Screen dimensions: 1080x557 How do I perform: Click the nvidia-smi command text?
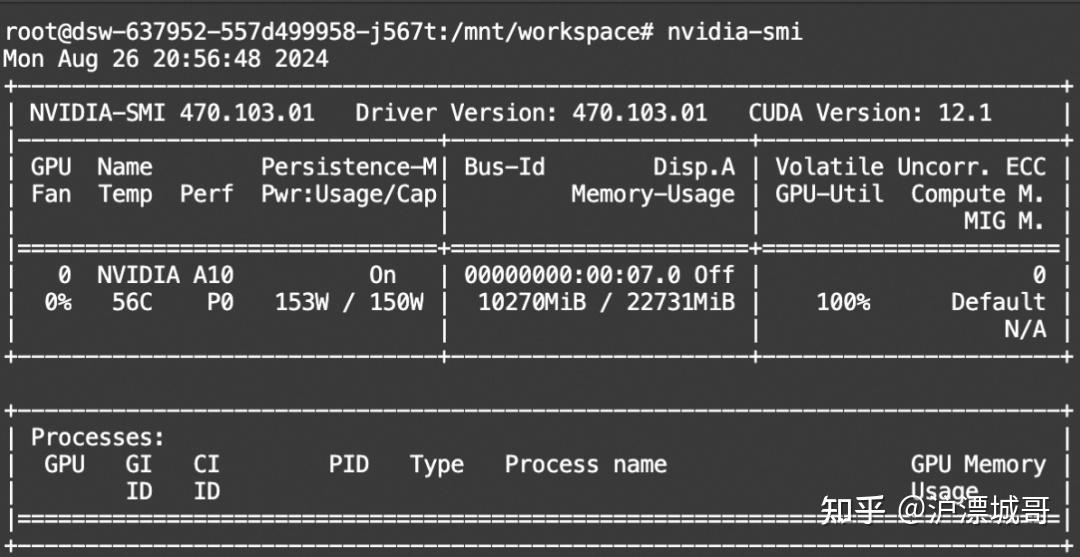(x=735, y=32)
